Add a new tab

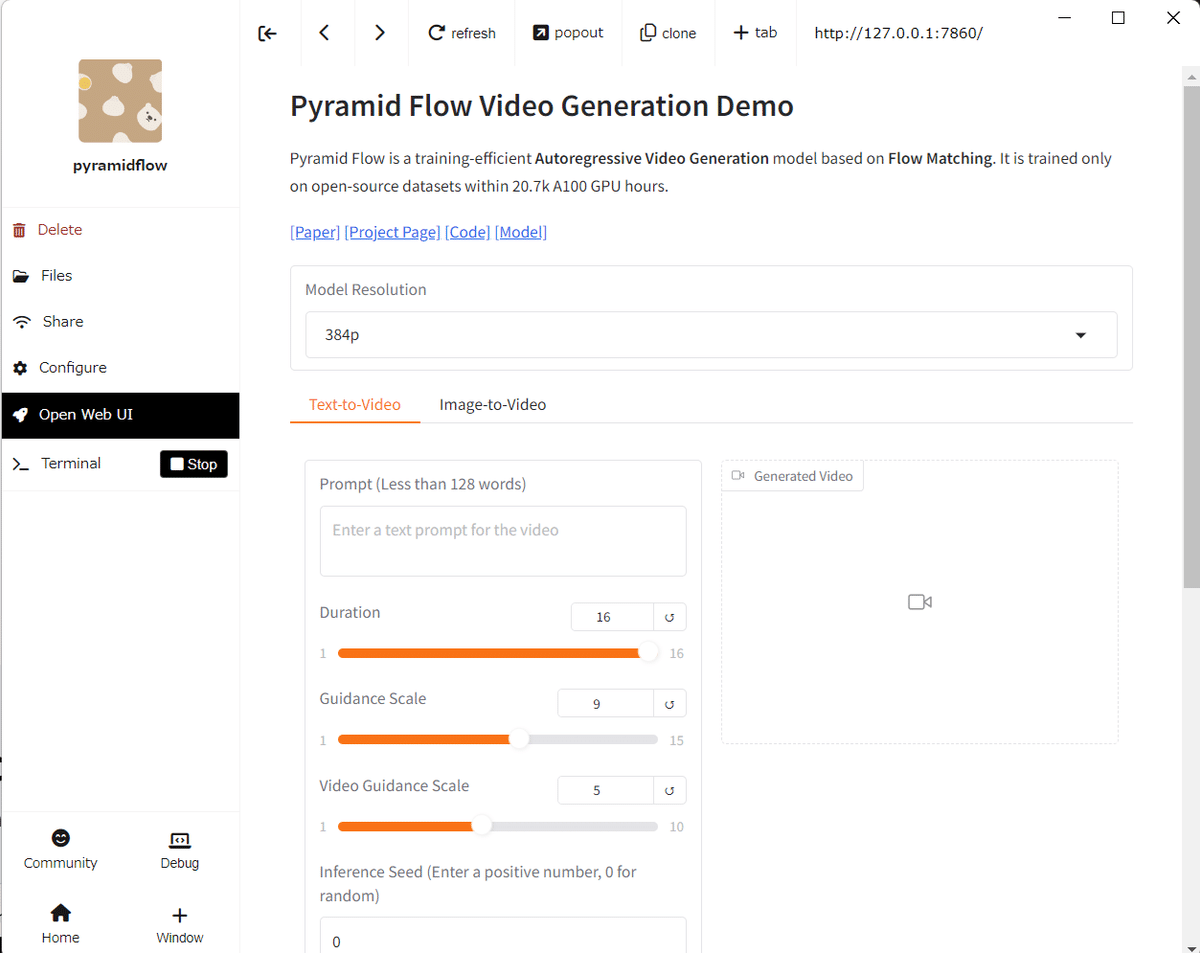[755, 33]
